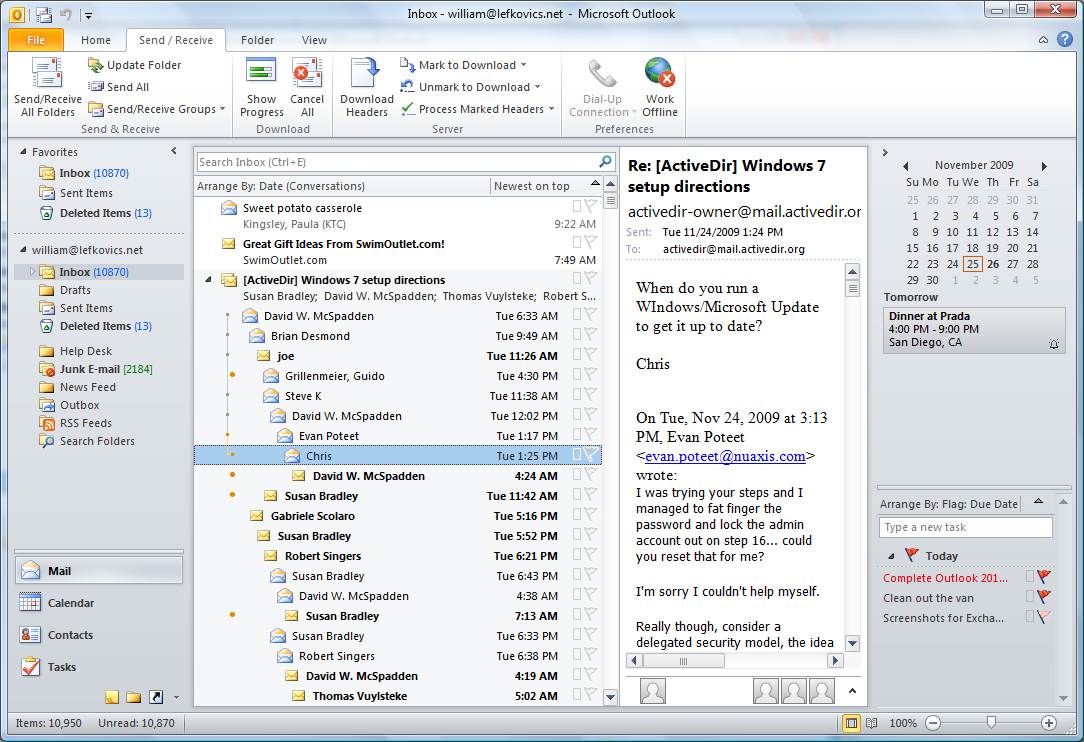Open Dinner at Prada appointment

pyautogui.click(x=974, y=329)
